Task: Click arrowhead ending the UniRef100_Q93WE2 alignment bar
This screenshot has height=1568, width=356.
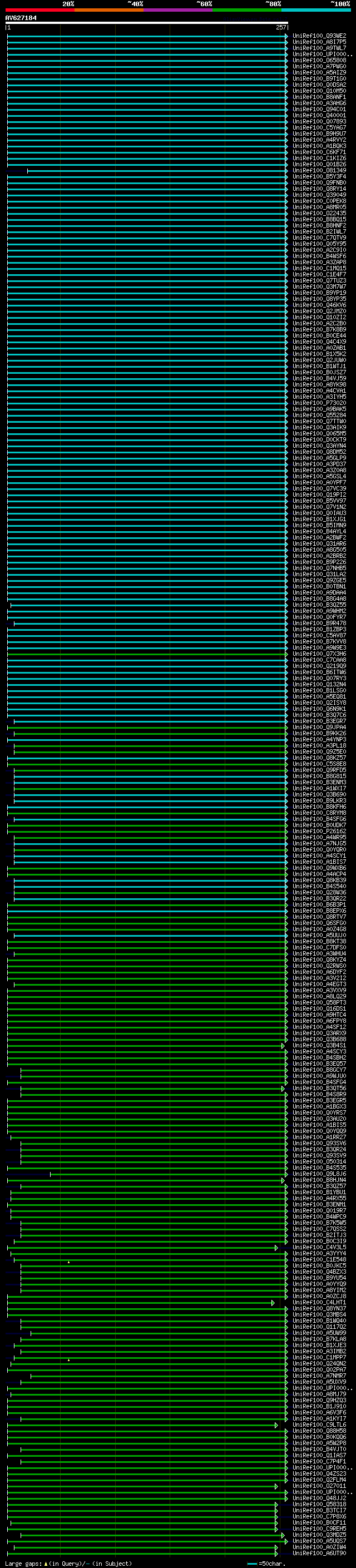Action: coord(286,36)
